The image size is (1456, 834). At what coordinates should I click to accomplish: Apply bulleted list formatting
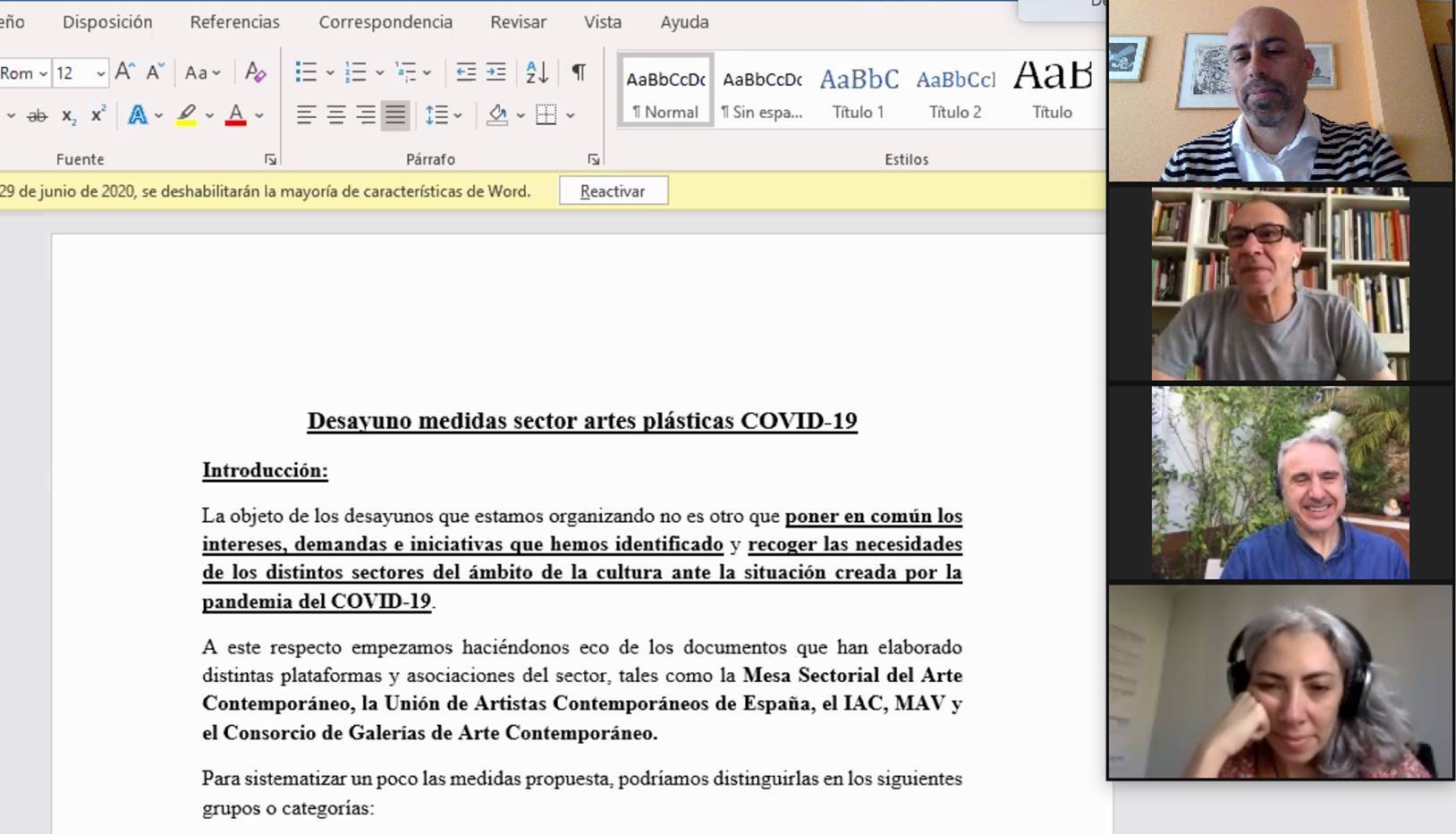coord(306,72)
